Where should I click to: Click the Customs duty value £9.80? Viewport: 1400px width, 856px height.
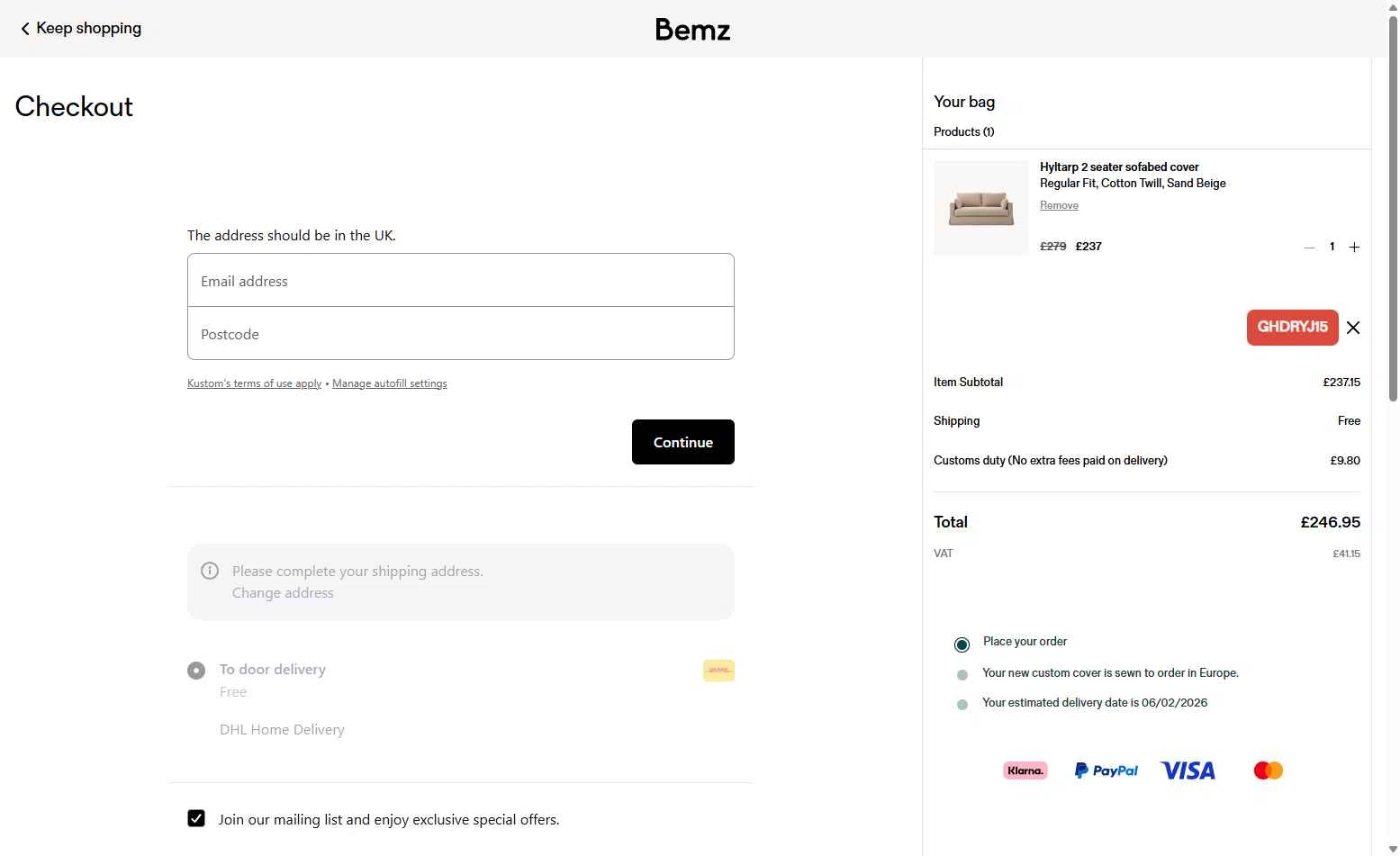click(1345, 460)
